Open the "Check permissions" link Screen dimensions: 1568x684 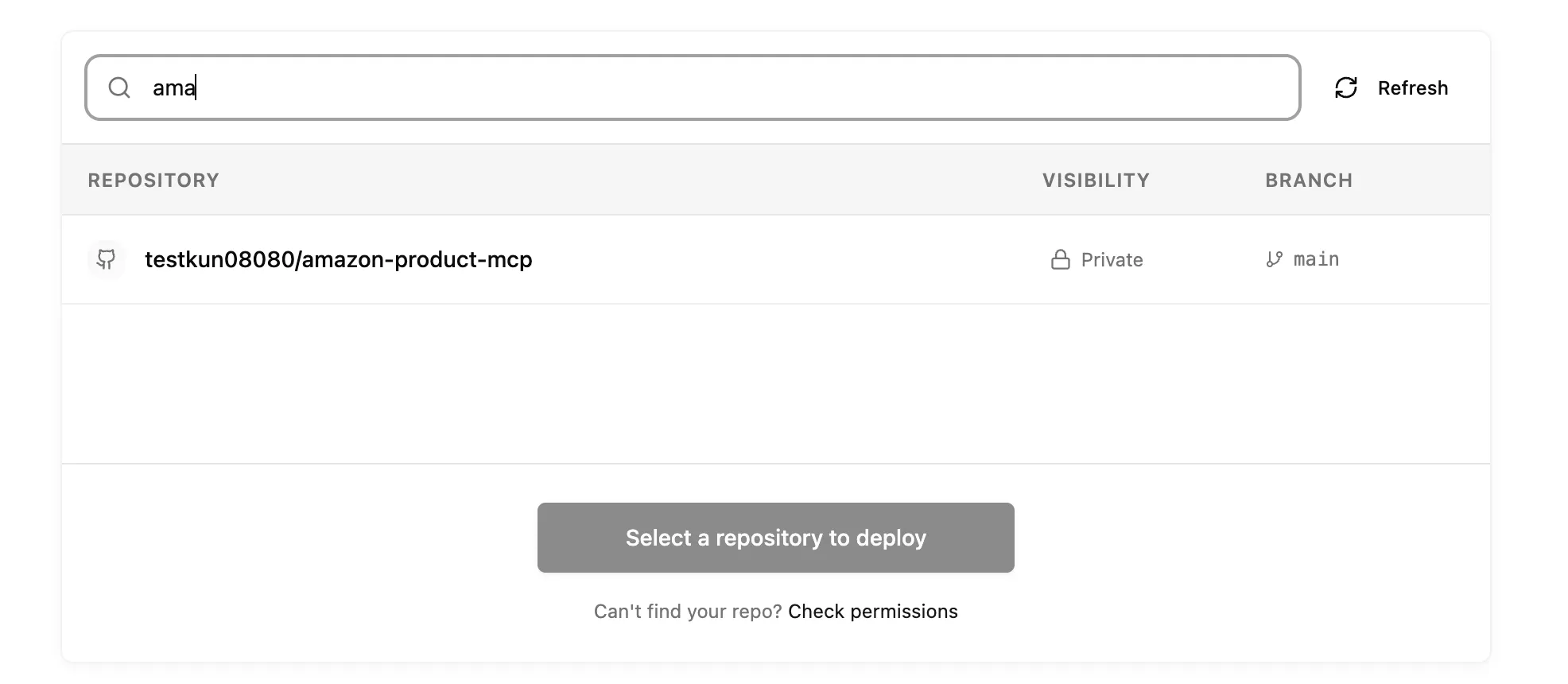pyautogui.click(x=872, y=612)
